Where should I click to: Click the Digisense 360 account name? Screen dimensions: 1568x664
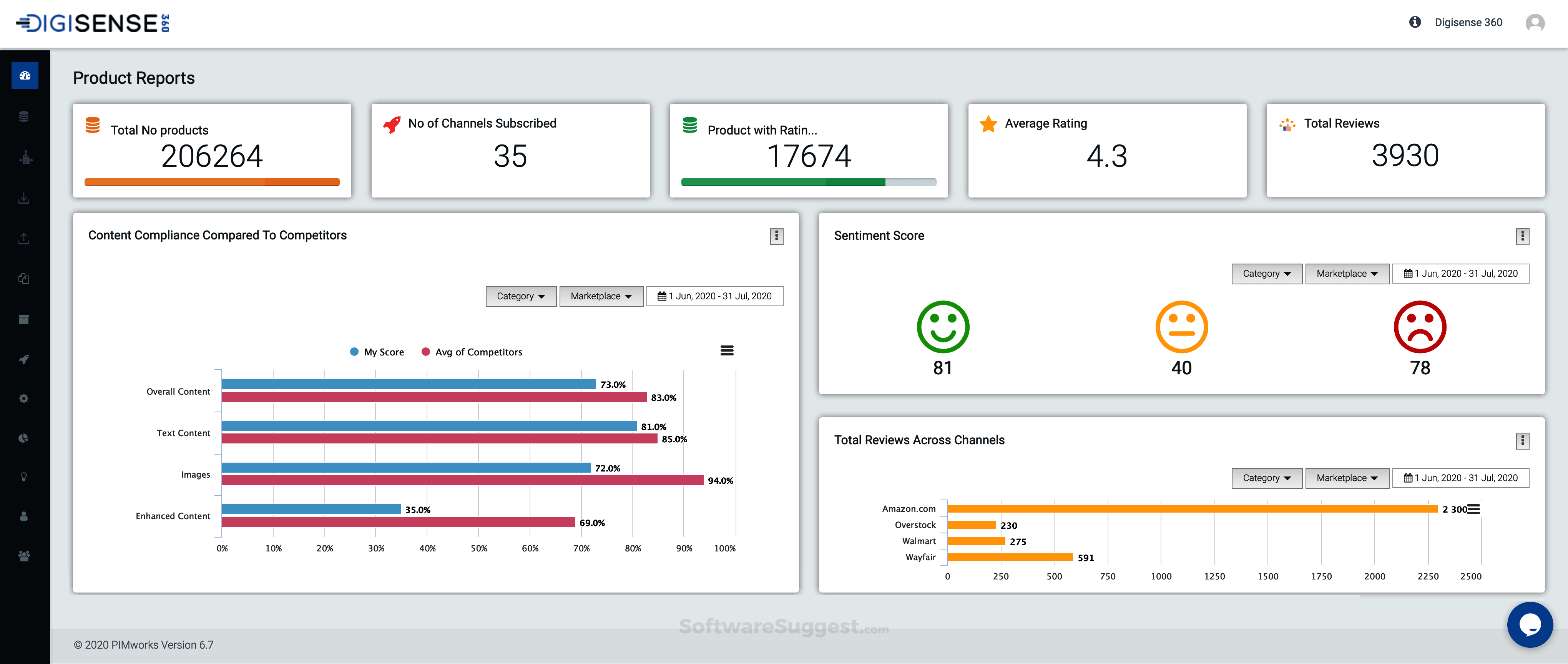1468,23
